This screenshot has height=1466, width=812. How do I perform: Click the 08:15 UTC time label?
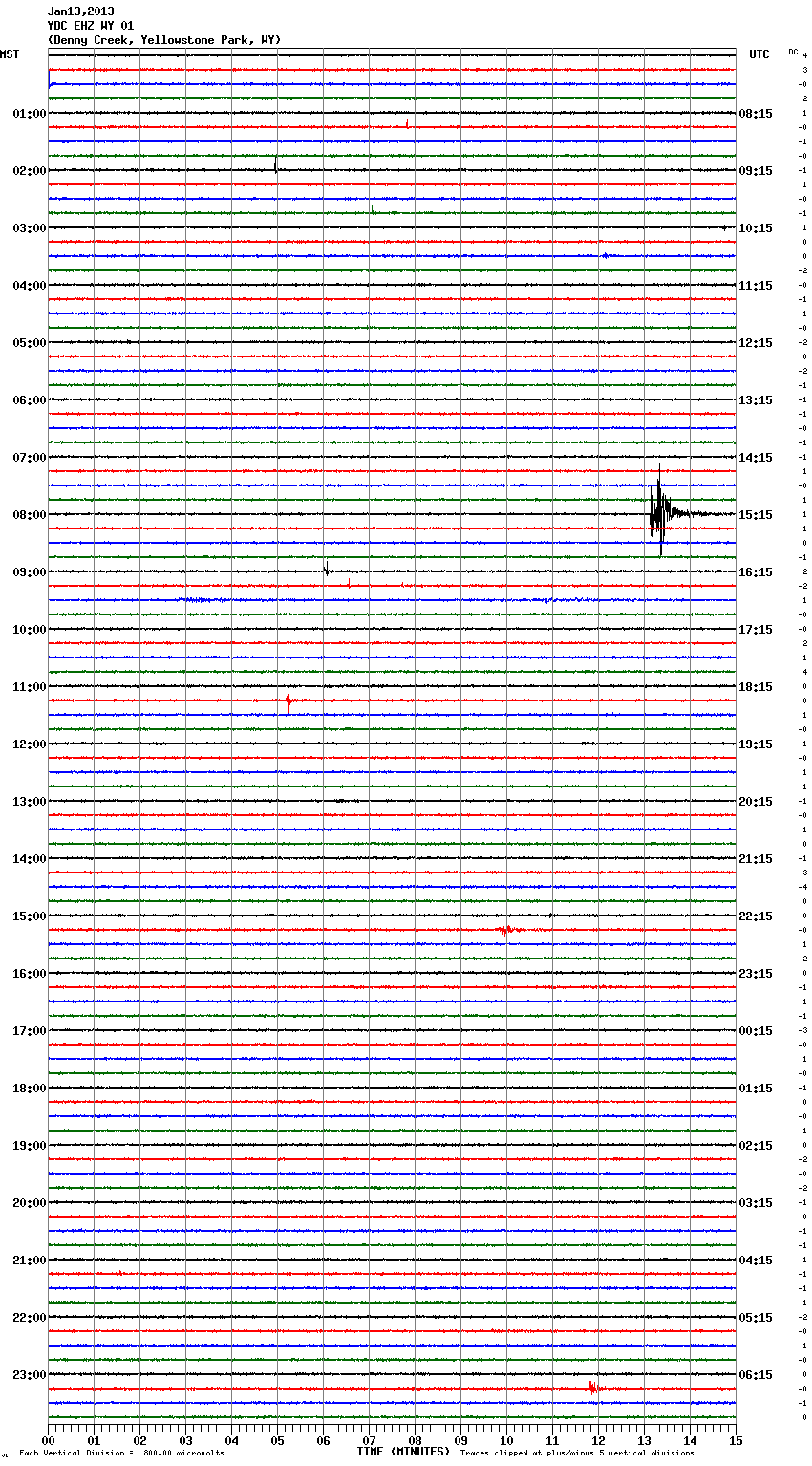756,114
